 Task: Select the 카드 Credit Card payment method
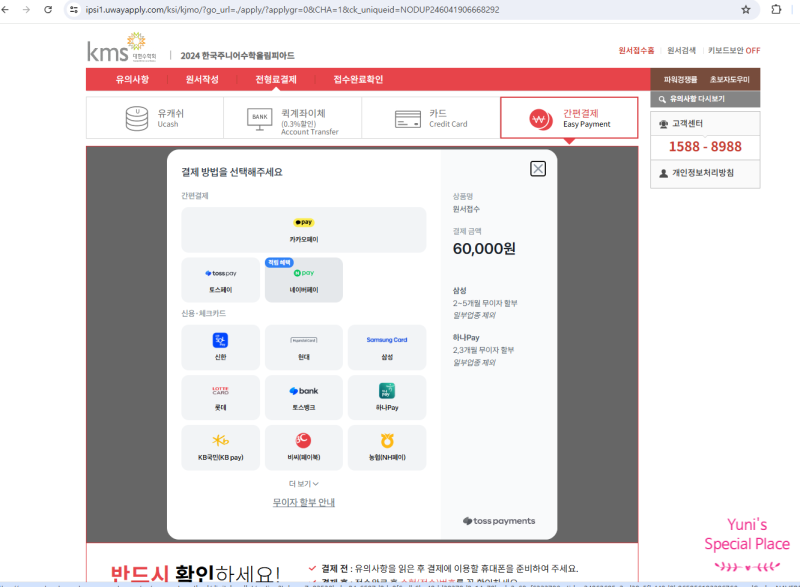pos(430,117)
